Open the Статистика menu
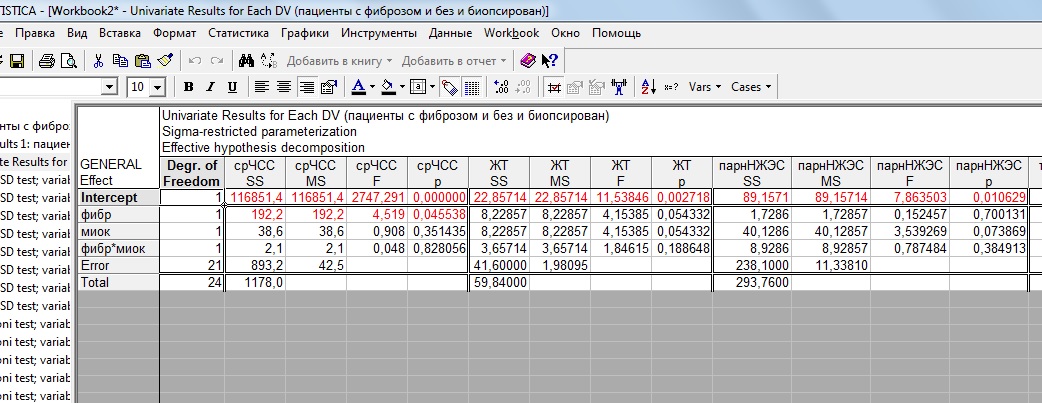The height and width of the screenshot is (403, 1042). tap(238, 33)
